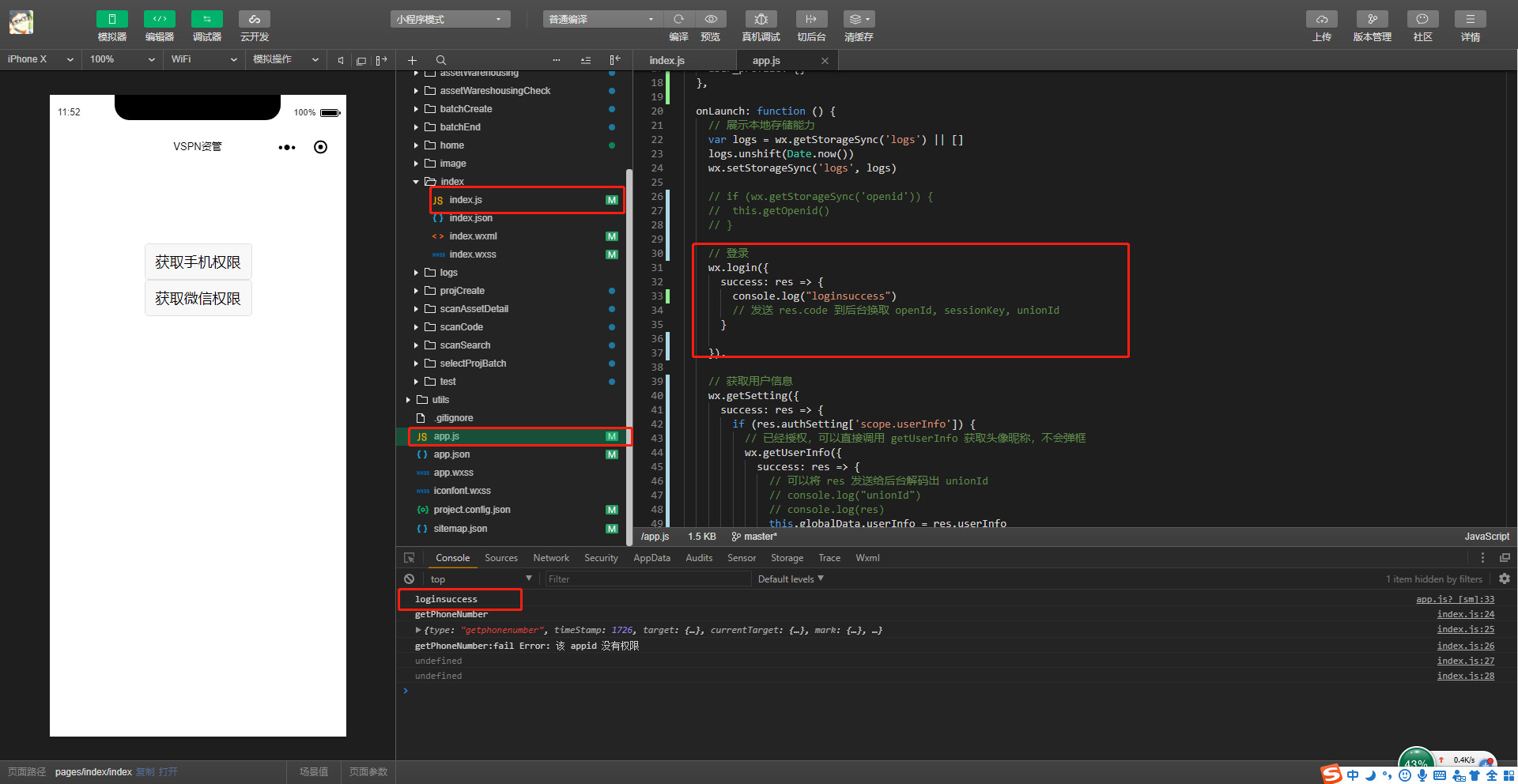The height and width of the screenshot is (784, 1518).
Task: Open the index.js:24 source link
Action: point(1465,614)
